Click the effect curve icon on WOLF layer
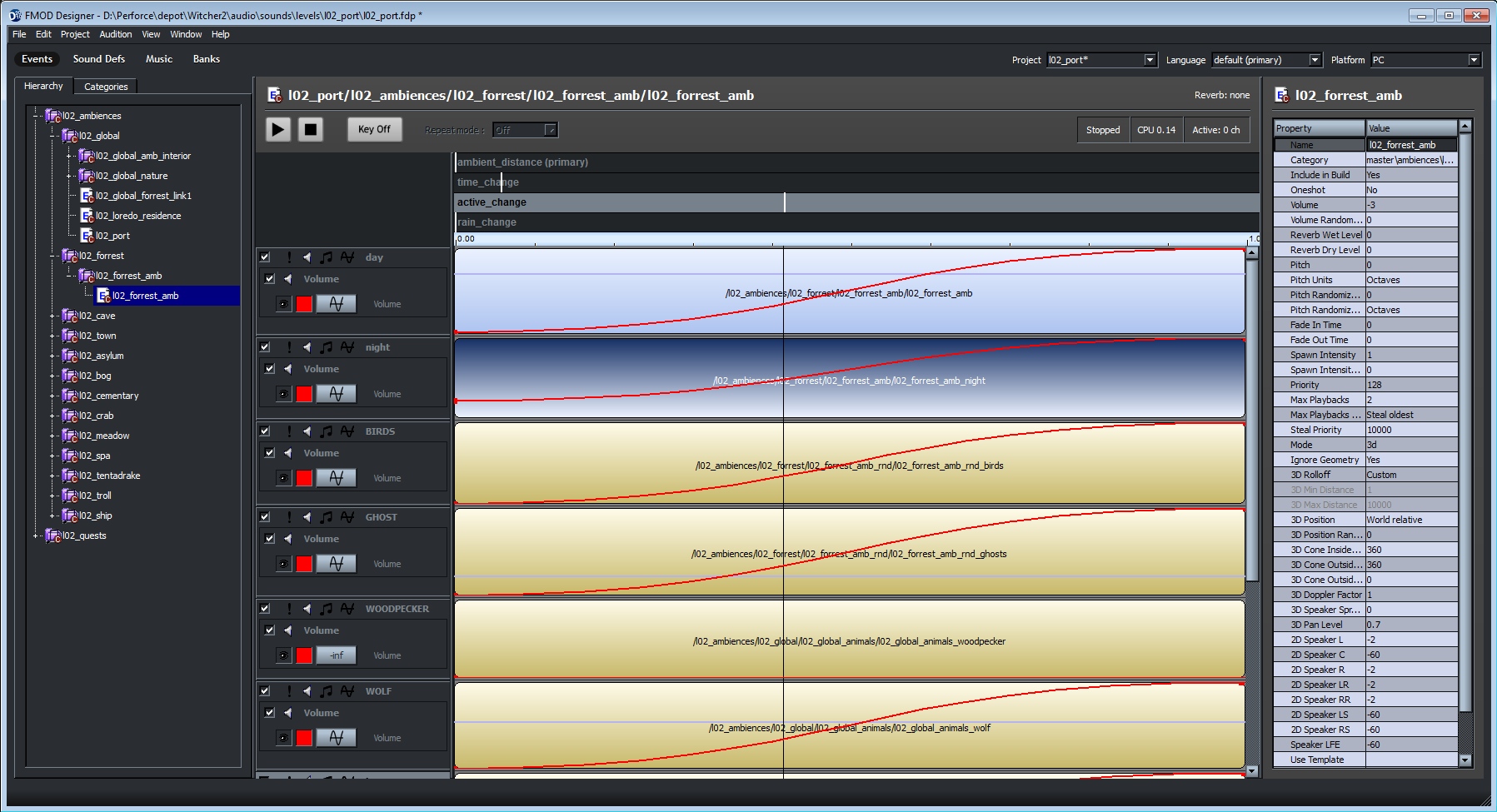This screenshot has width=1497, height=812. [347, 691]
